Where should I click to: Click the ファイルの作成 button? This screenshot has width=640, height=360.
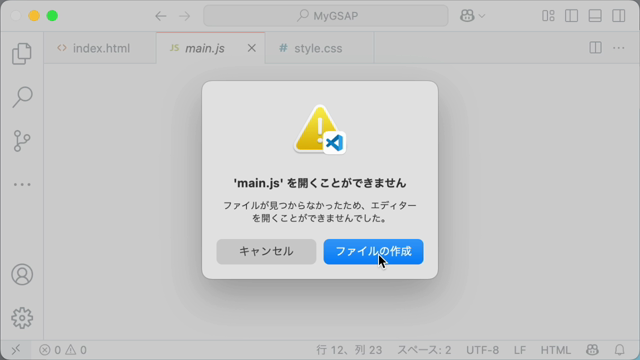pyautogui.click(x=373, y=251)
